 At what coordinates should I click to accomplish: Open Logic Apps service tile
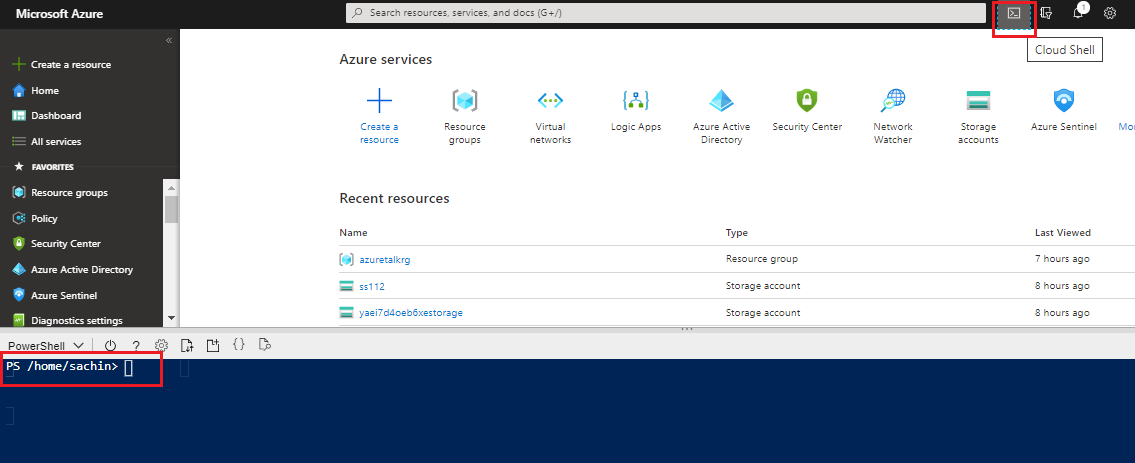point(636,110)
